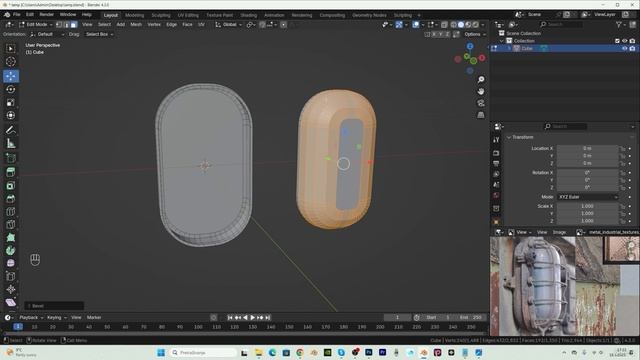Screen dimensions: 640x360
Task: Select the Smooth tool
Action: (x=11, y=263)
